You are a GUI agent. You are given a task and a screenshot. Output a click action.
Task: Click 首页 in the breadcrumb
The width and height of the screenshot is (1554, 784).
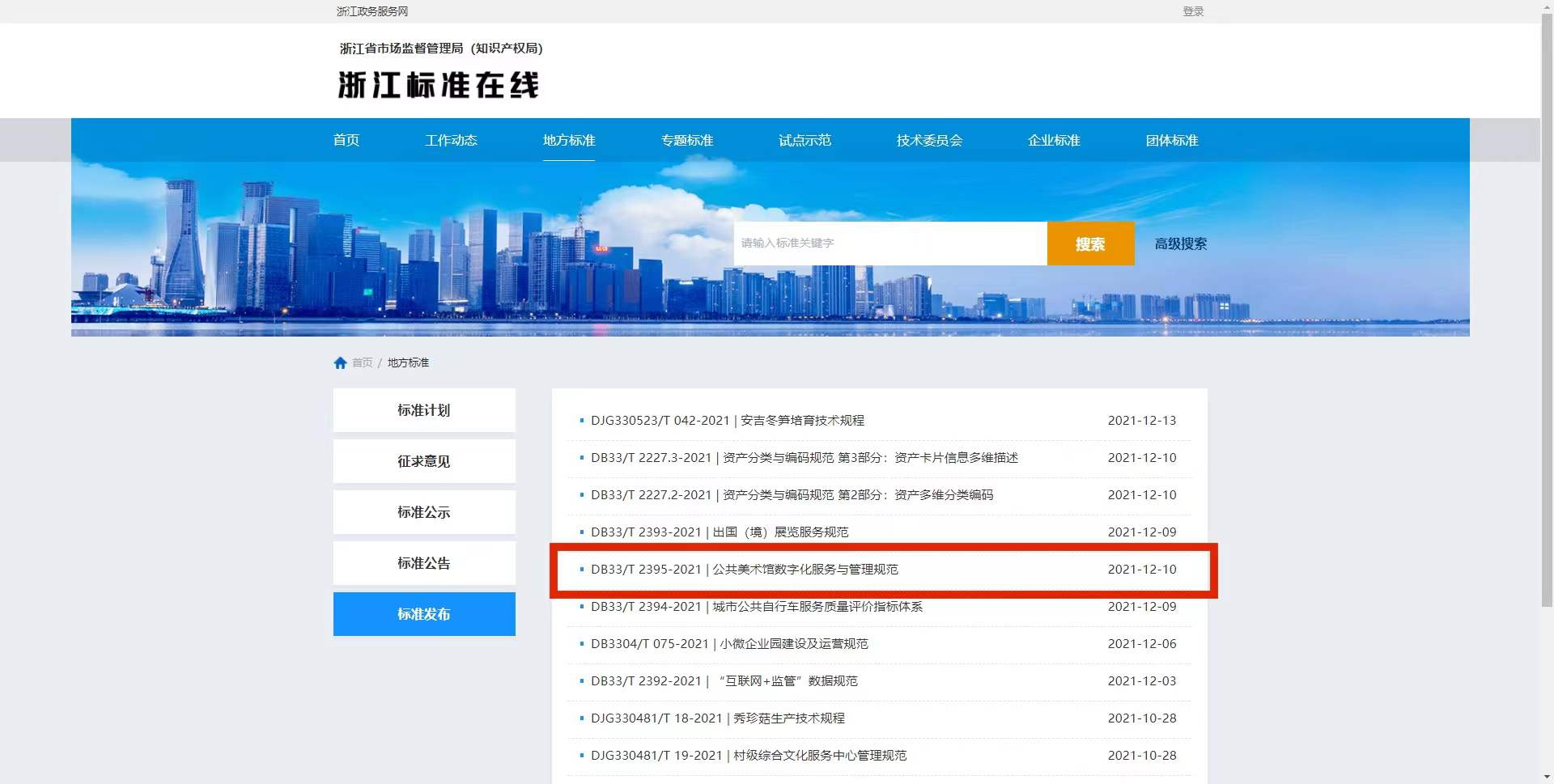[363, 362]
